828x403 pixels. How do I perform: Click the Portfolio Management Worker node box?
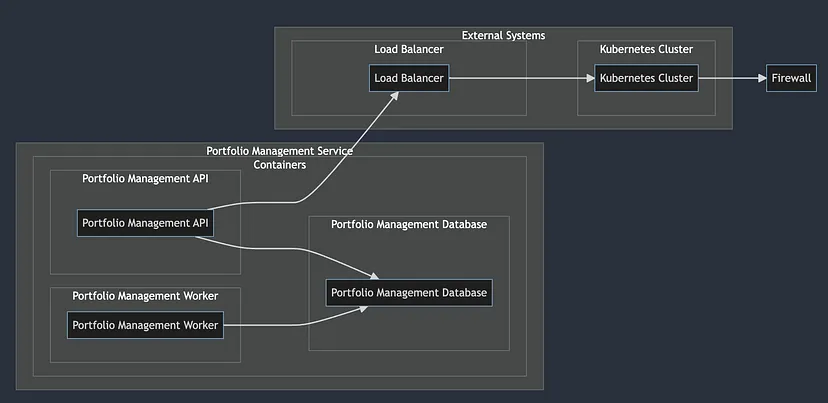[x=145, y=325]
